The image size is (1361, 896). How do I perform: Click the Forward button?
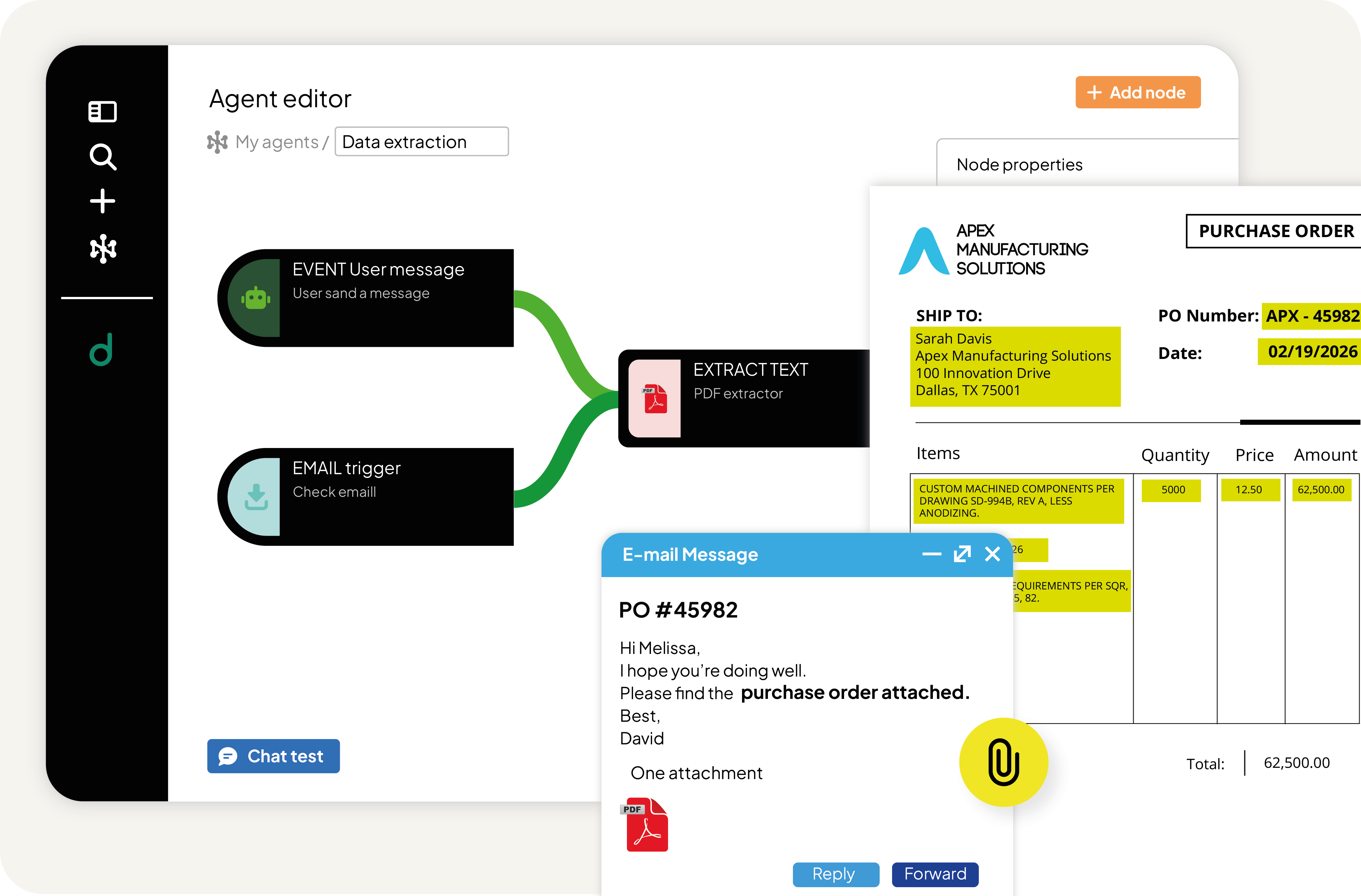[x=935, y=874]
